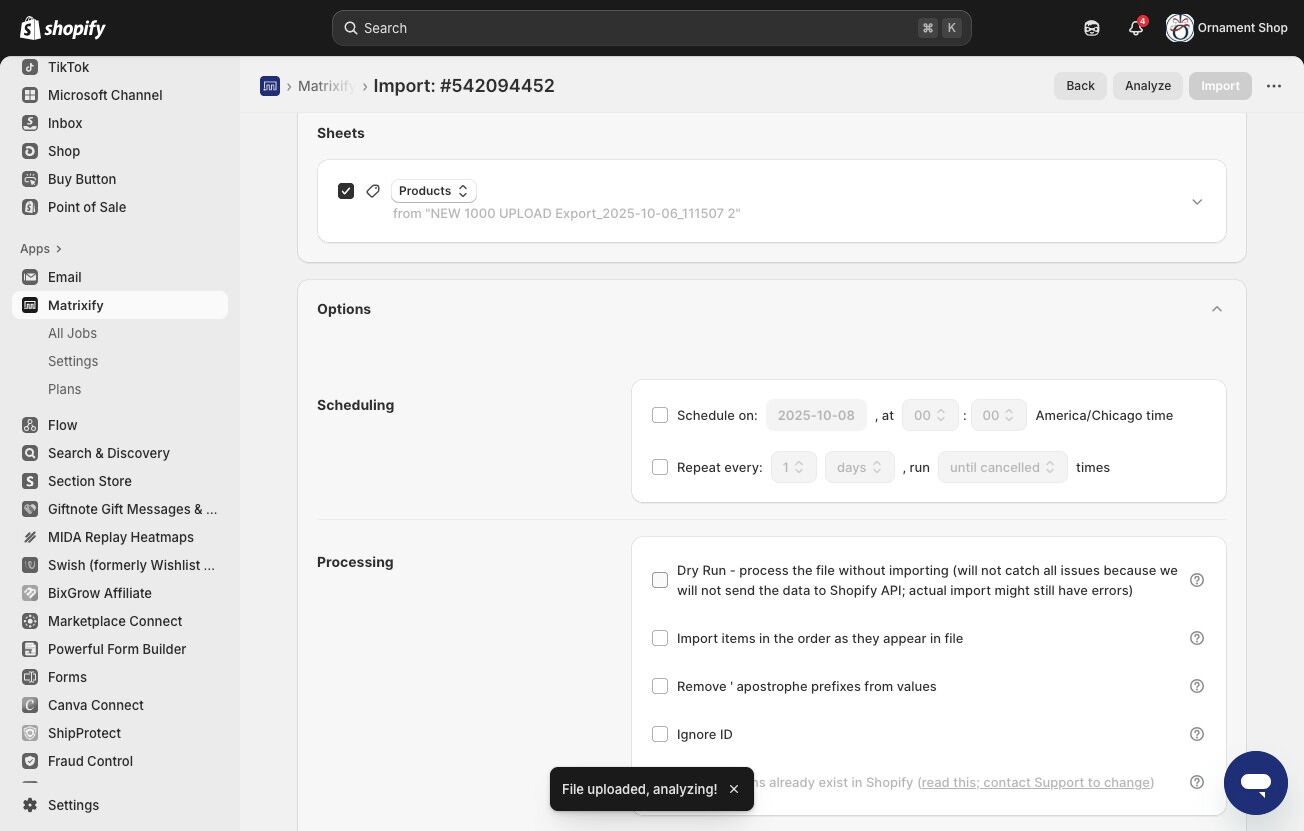1304x831 pixels.
Task: Open the read this; contact Support link
Action: coord(1036,782)
